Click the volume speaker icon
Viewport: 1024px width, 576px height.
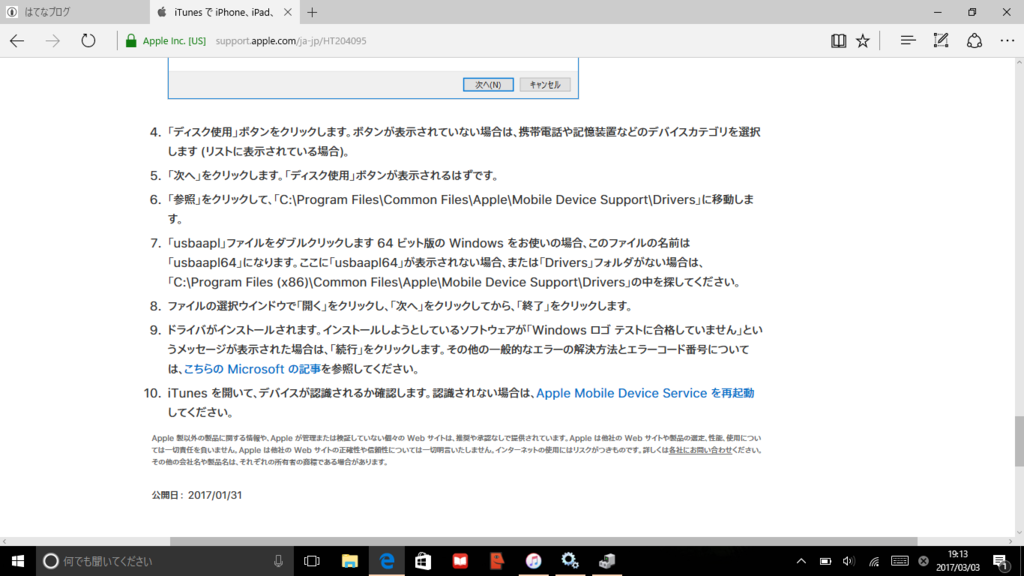(x=848, y=561)
